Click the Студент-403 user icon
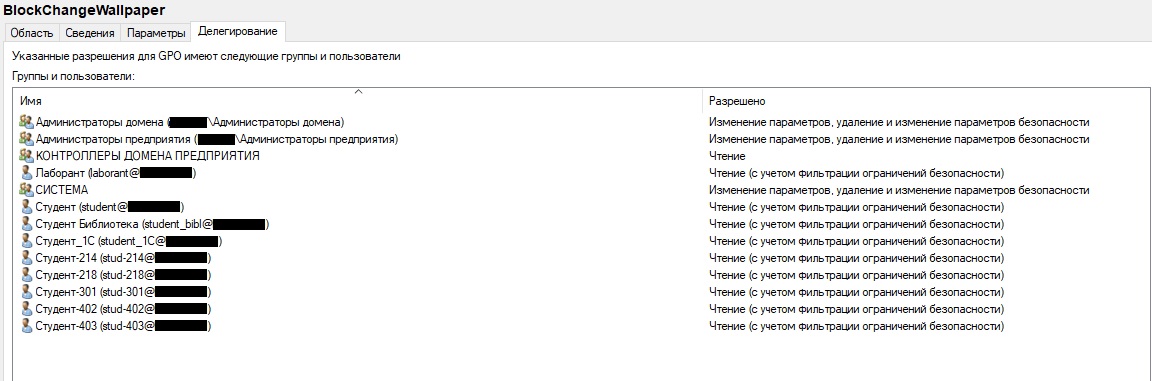Screen dimensions: 1152x381 point(26,326)
